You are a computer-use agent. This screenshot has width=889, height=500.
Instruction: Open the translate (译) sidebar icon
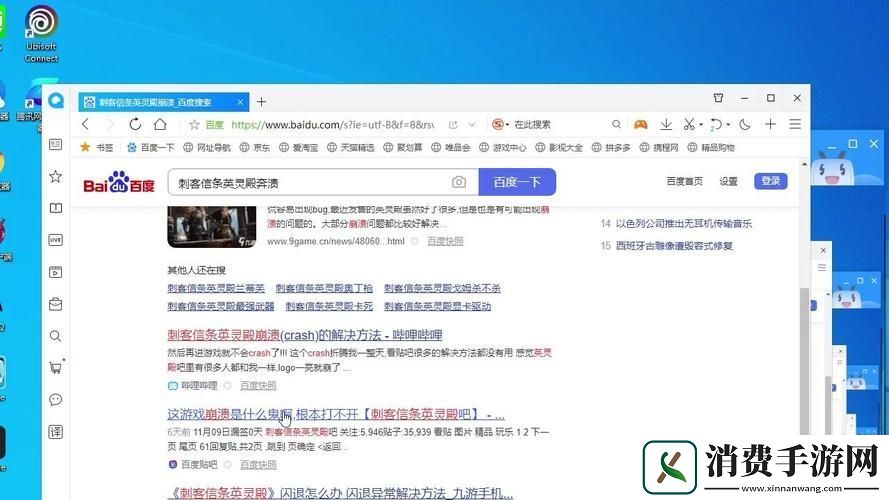[56, 432]
